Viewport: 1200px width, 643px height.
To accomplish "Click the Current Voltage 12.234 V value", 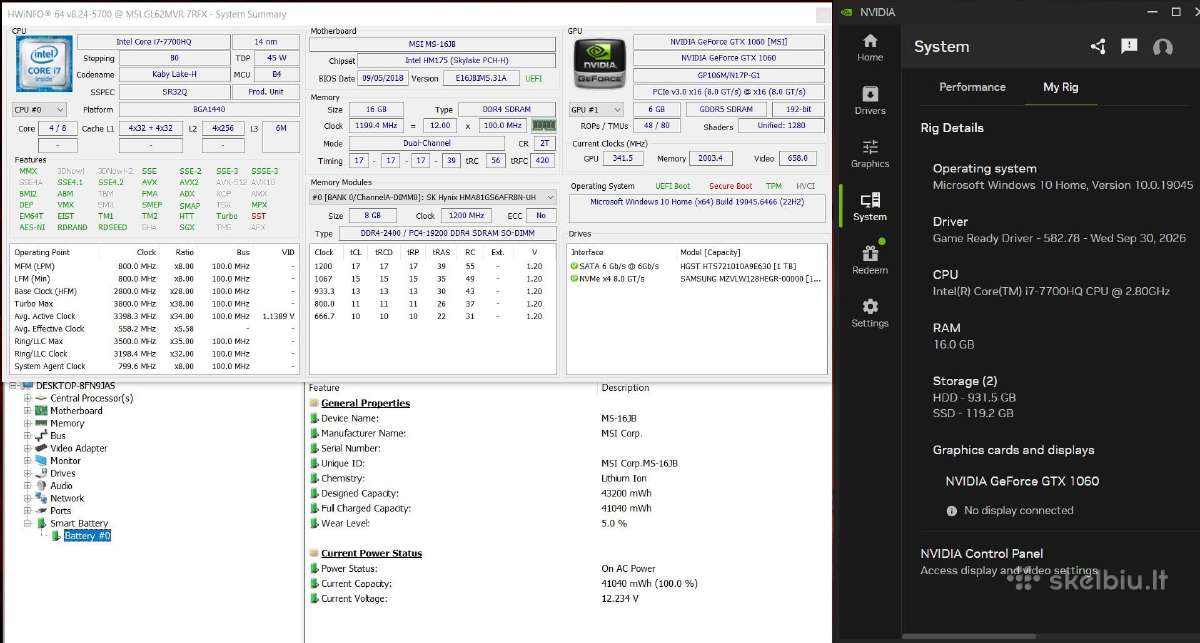I will coord(620,598).
